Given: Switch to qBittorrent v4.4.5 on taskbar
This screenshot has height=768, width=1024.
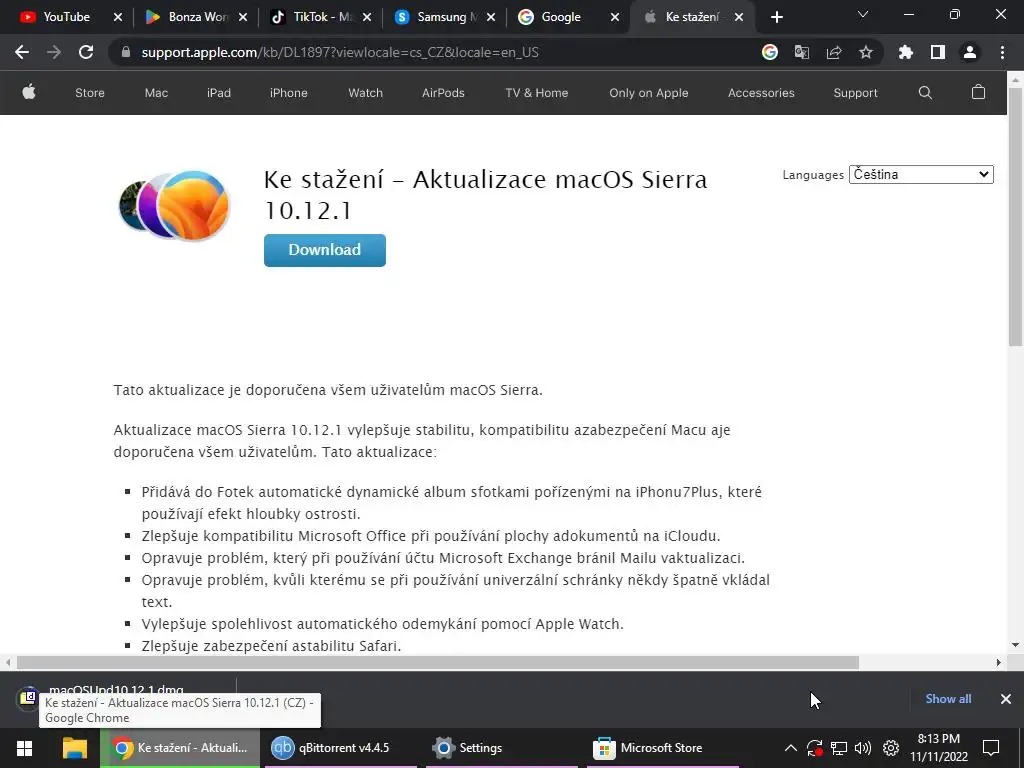Looking at the screenshot, I should pyautogui.click(x=341, y=748).
